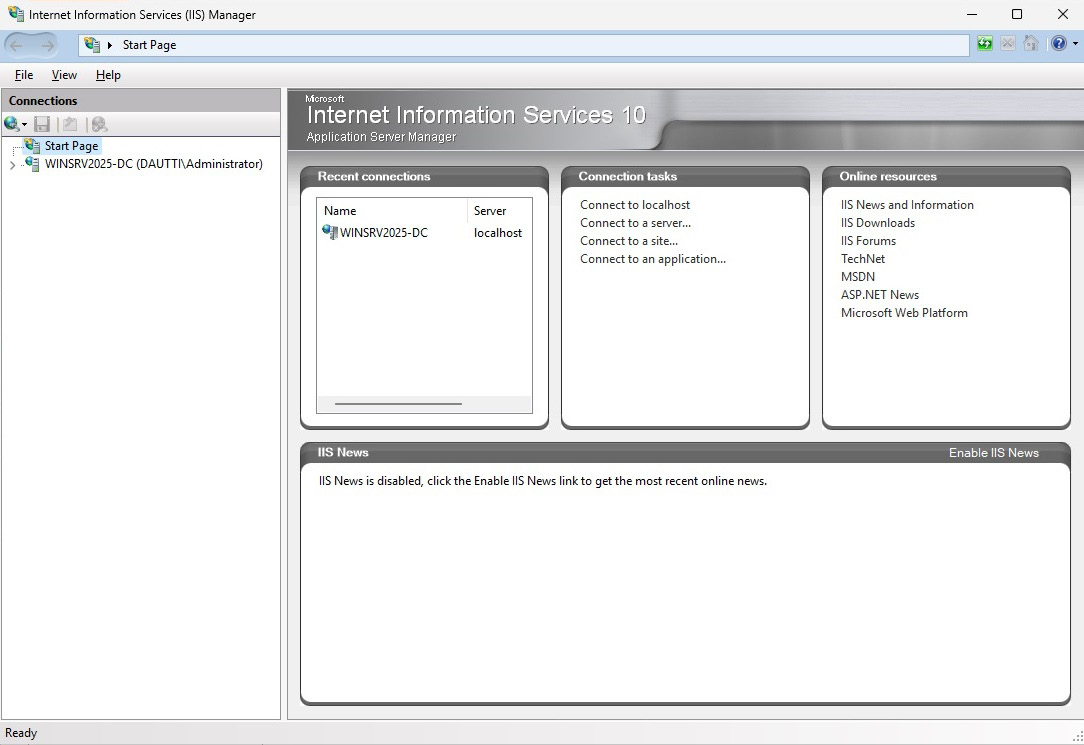Close the IIS Manager window
The image size is (1084, 745).
point(1063,15)
